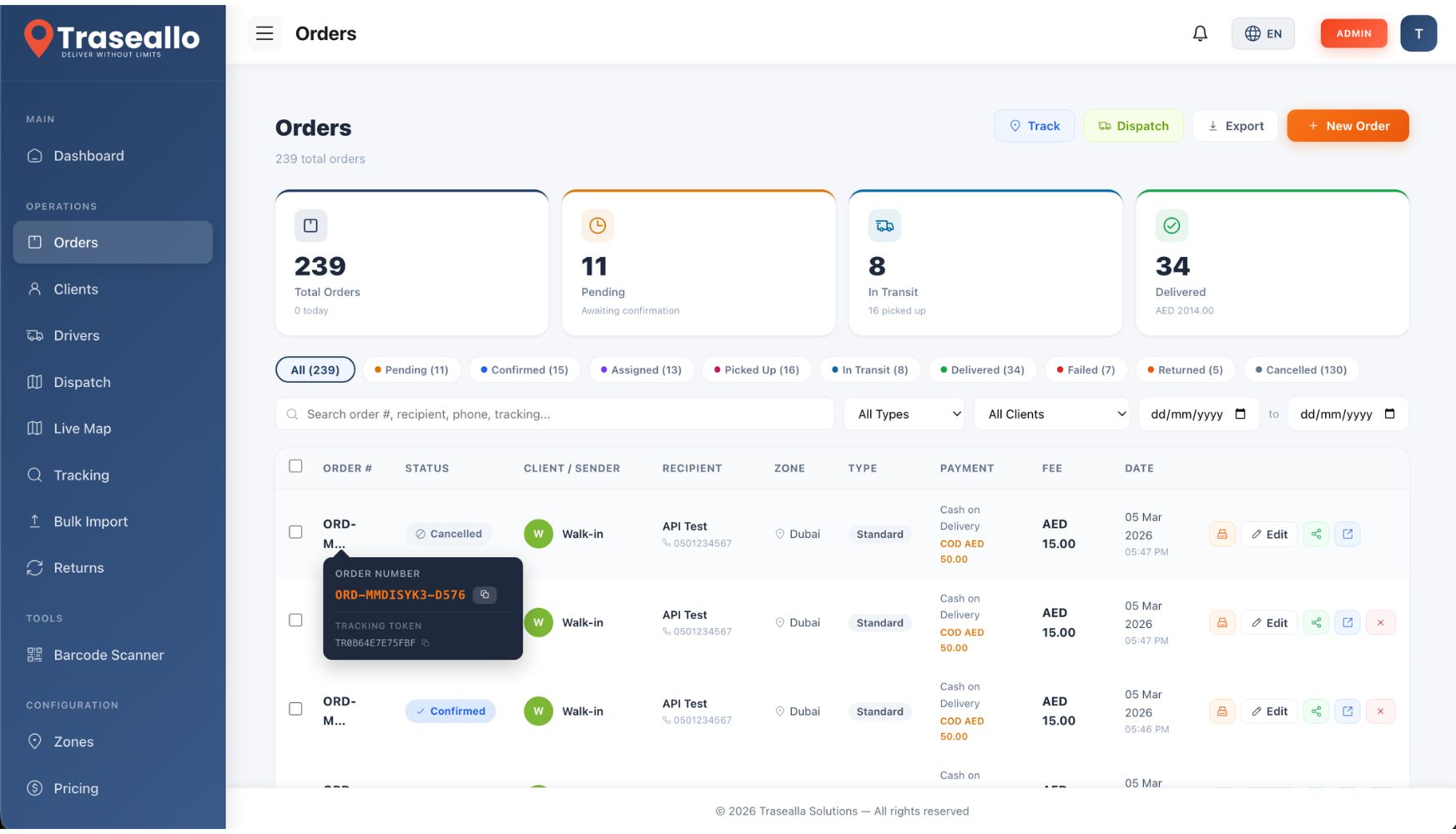Select the Confirmed order row checkbox
The width and height of the screenshot is (1456, 834).
(x=295, y=709)
